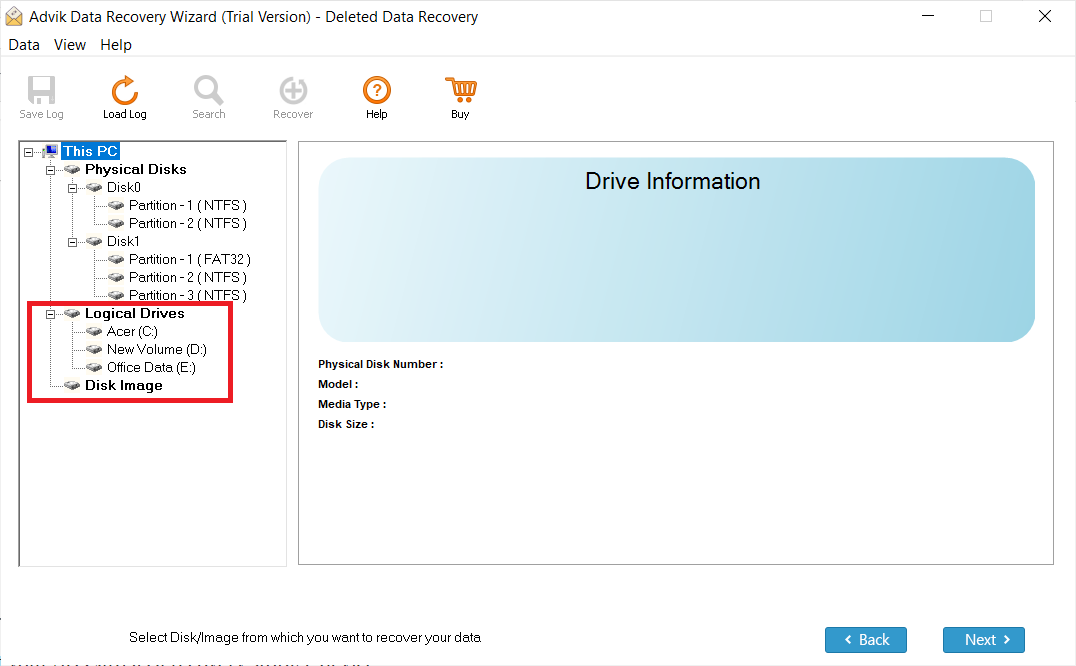This screenshot has width=1076, height=666.
Task: Select the Disk0 label
Action: (124, 187)
